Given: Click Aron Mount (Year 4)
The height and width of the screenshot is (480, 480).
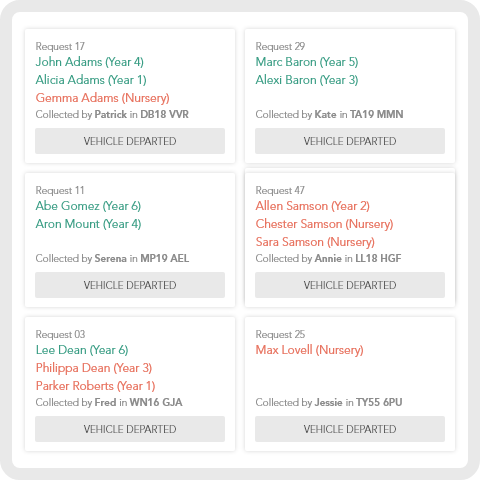Looking at the screenshot, I should click(88, 224).
